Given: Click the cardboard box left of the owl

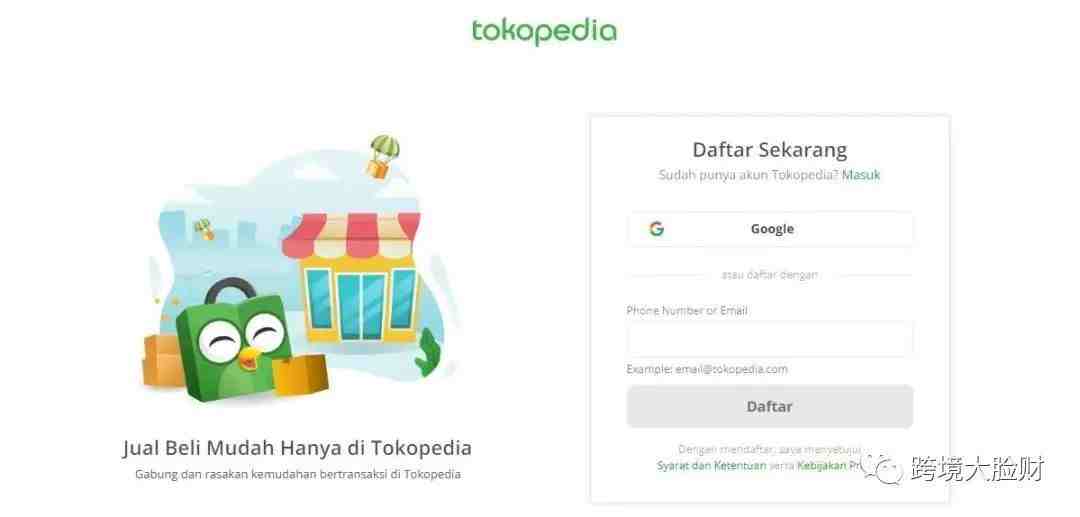Looking at the screenshot, I should click(x=163, y=361).
